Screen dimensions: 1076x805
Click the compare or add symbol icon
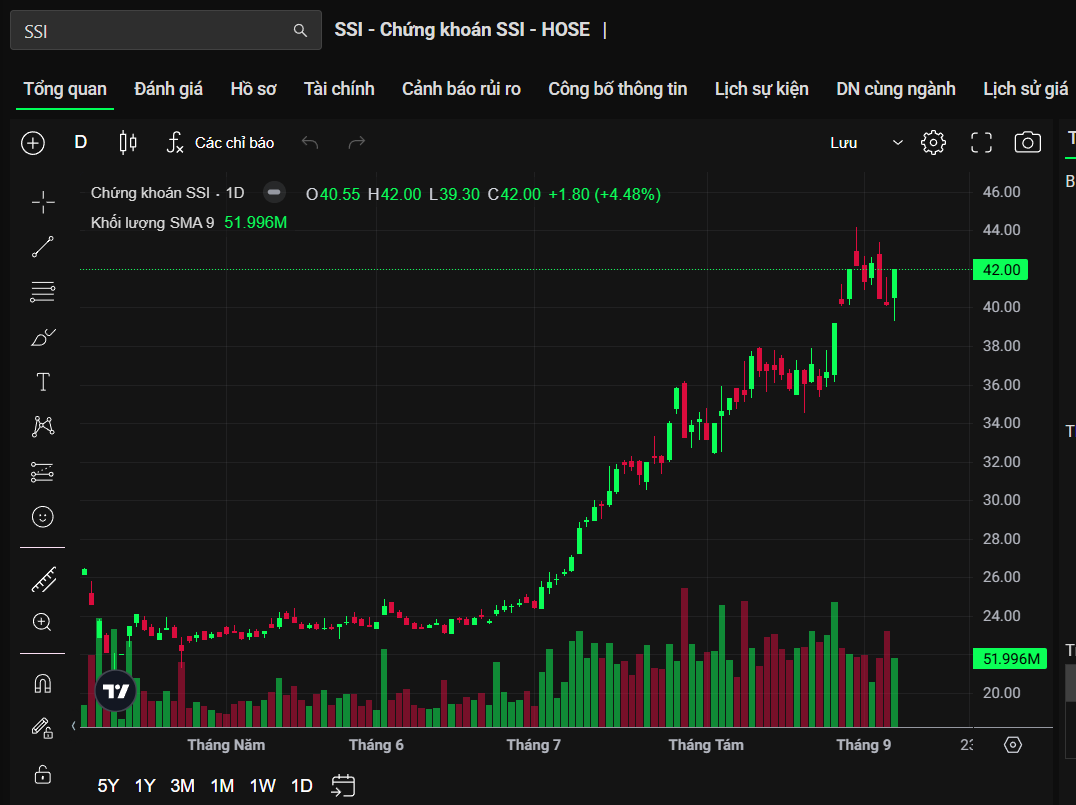pyautogui.click(x=33, y=143)
